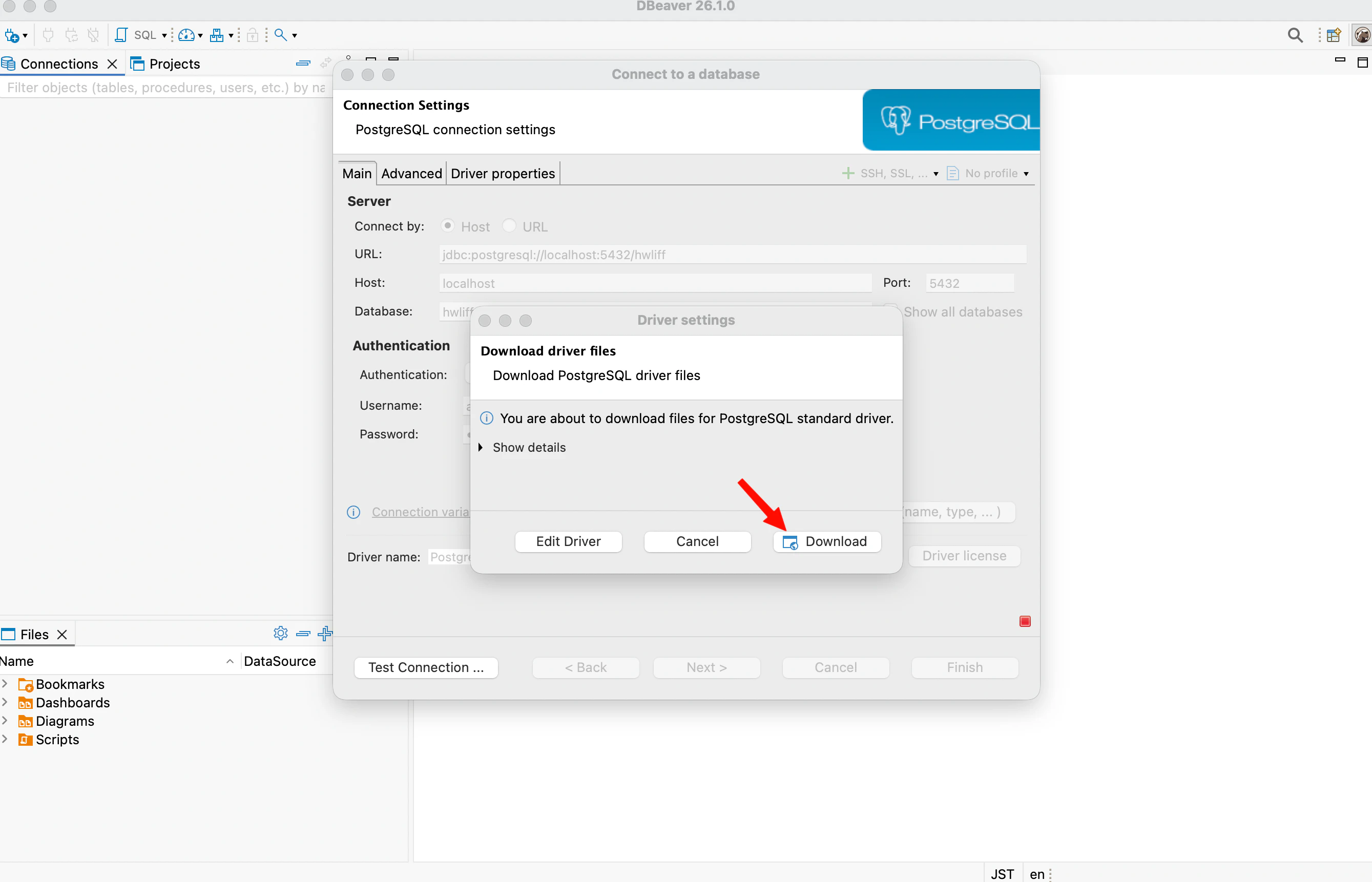
Task: Click the collapse-all icon in Files panel
Action: pos(303,634)
